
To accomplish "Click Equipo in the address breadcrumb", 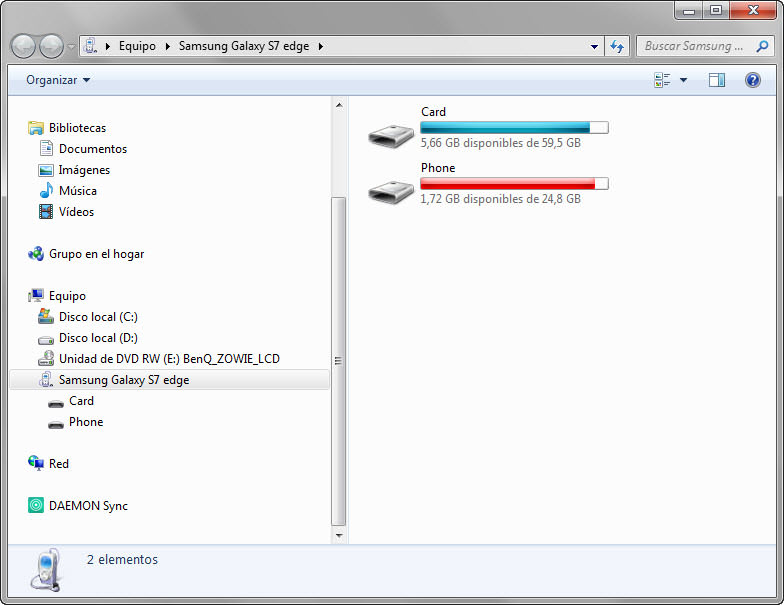I will point(137,46).
